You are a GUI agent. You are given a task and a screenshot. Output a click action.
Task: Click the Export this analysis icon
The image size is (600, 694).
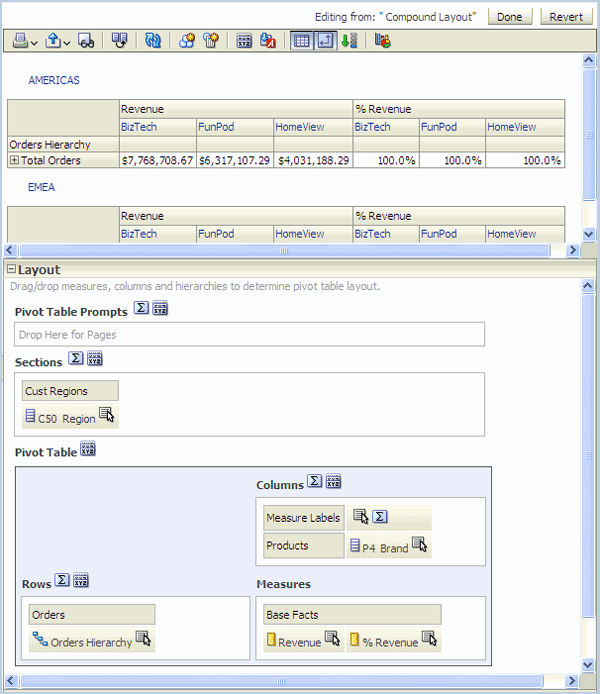(x=53, y=41)
